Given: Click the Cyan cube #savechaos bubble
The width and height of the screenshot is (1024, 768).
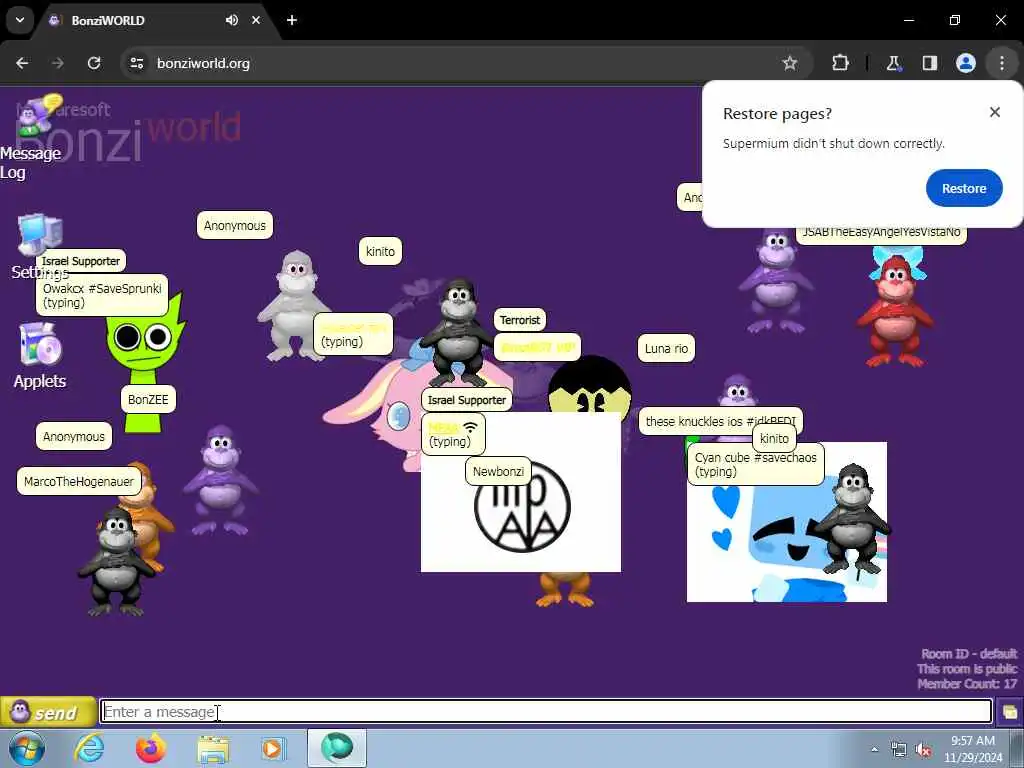Looking at the screenshot, I should [x=756, y=464].
